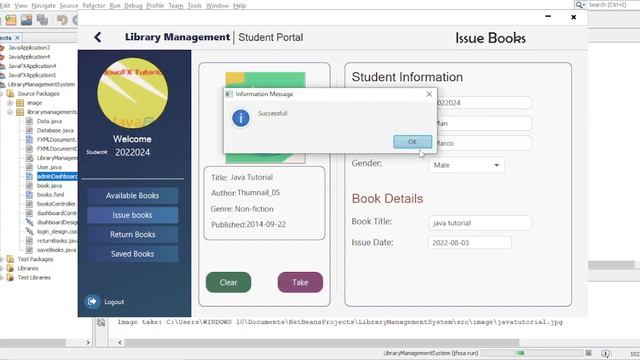Click the stop task icon in NetBeans status bar
Image resolution: width=640 pixels, height=360 pixels.
tap(588, 353)
